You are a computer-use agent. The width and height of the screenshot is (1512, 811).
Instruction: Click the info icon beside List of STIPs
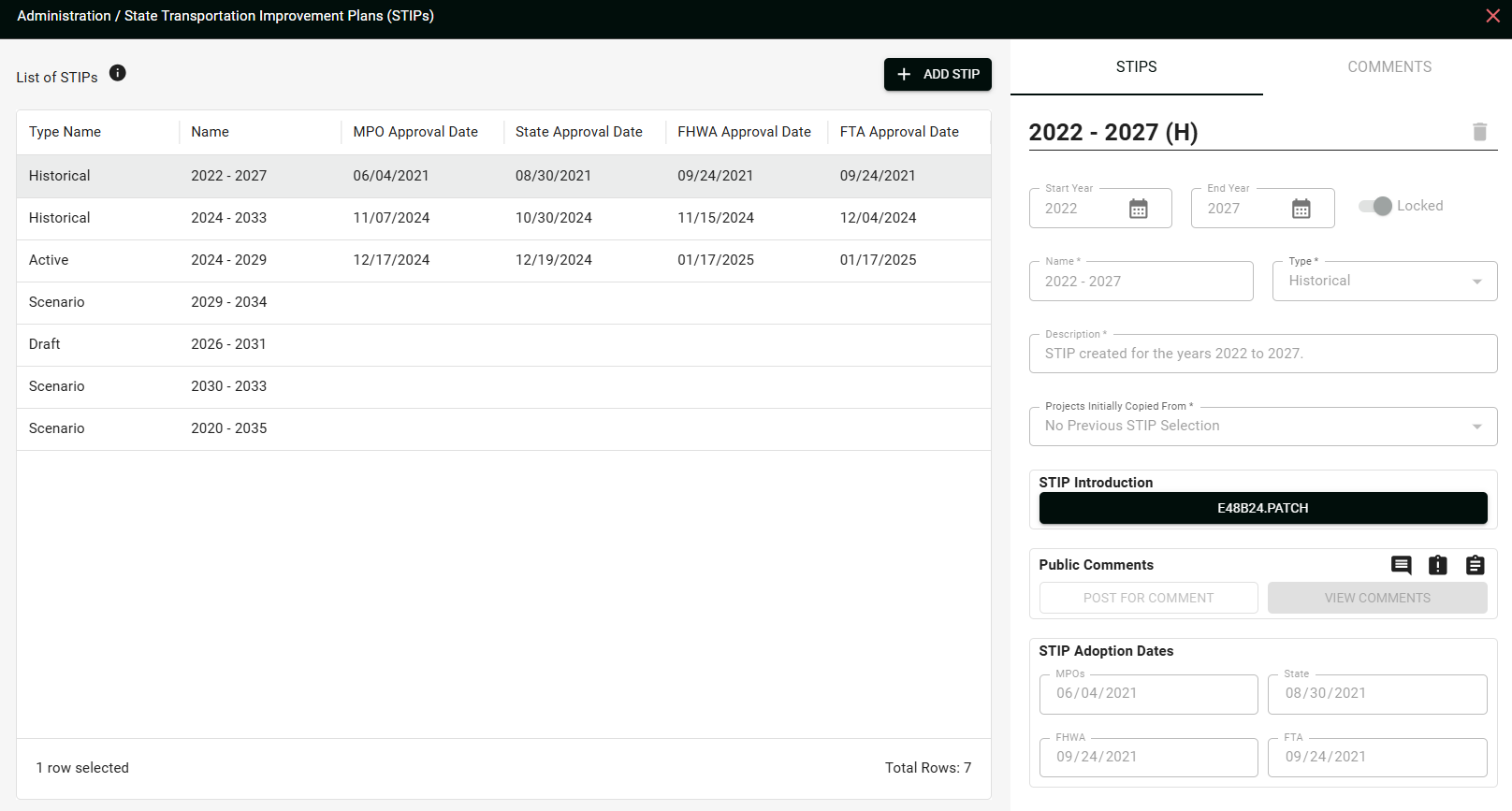click(118, 73)
